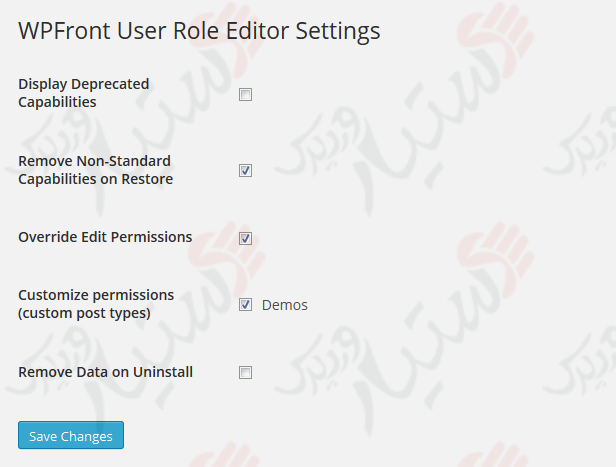This screenshot has height=467, width=616.
Task: Tick the Remove Data on Uninstall checkbox
Action: [x=245, y=372]
